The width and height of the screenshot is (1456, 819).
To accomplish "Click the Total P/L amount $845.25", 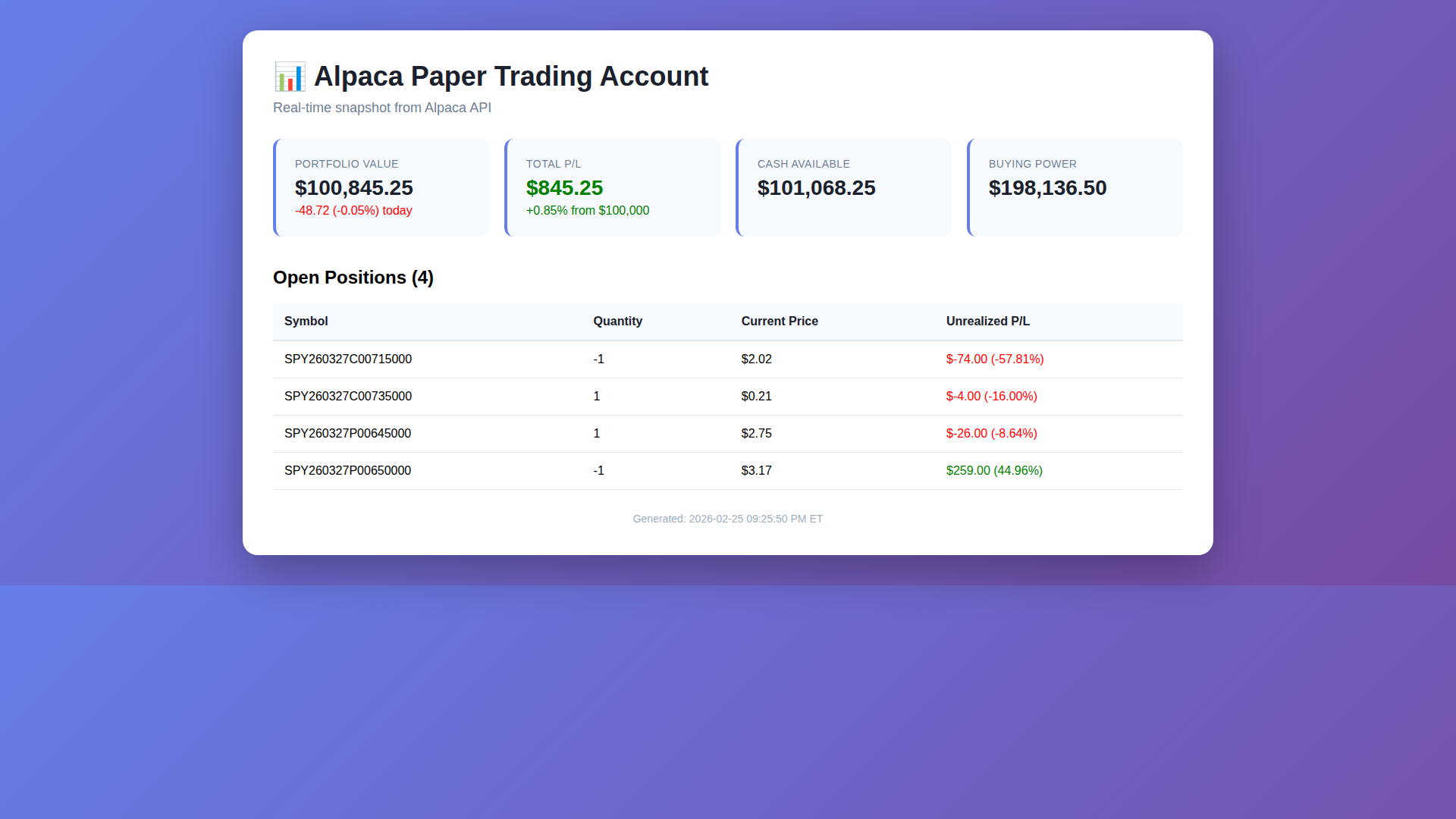I will click(x=564, y=188).
